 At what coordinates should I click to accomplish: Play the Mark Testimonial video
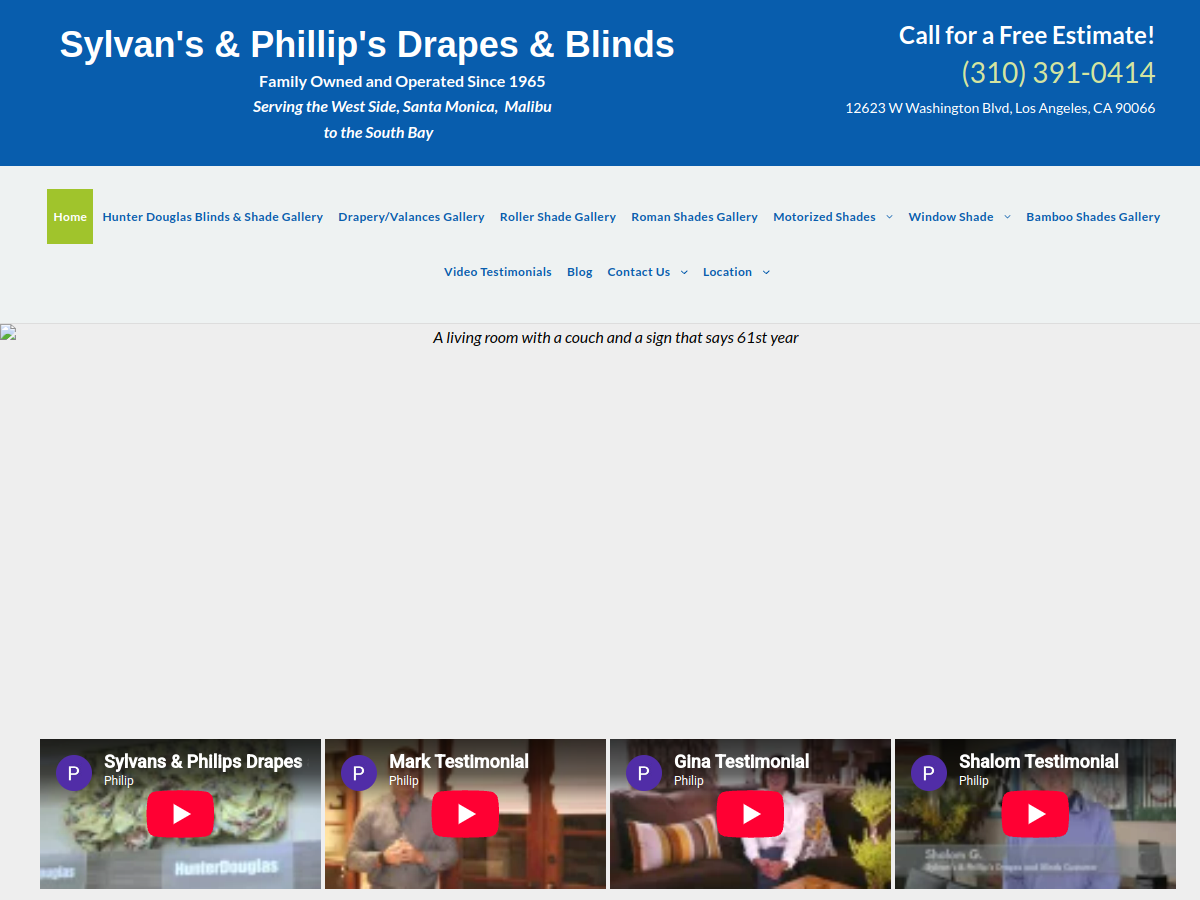click(x=465, y=814)
